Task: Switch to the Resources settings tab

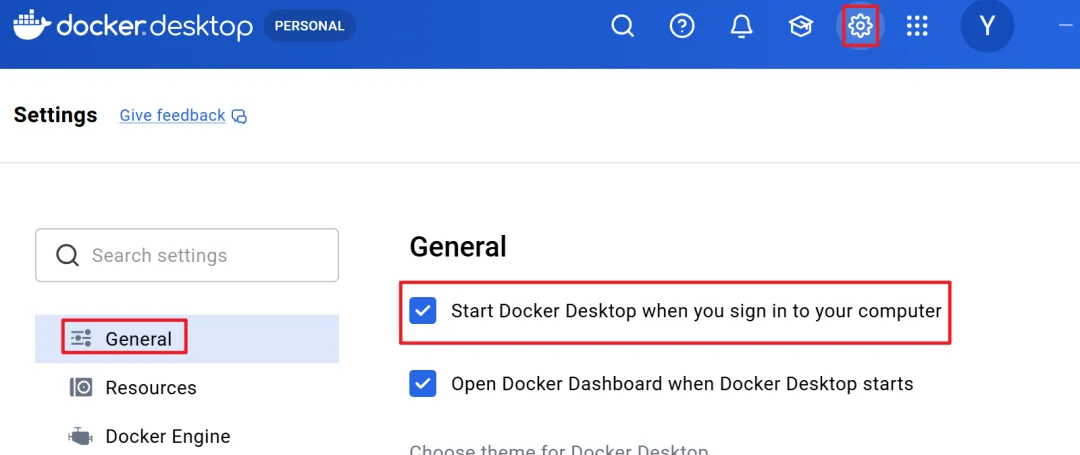Action: coord(187,388)
